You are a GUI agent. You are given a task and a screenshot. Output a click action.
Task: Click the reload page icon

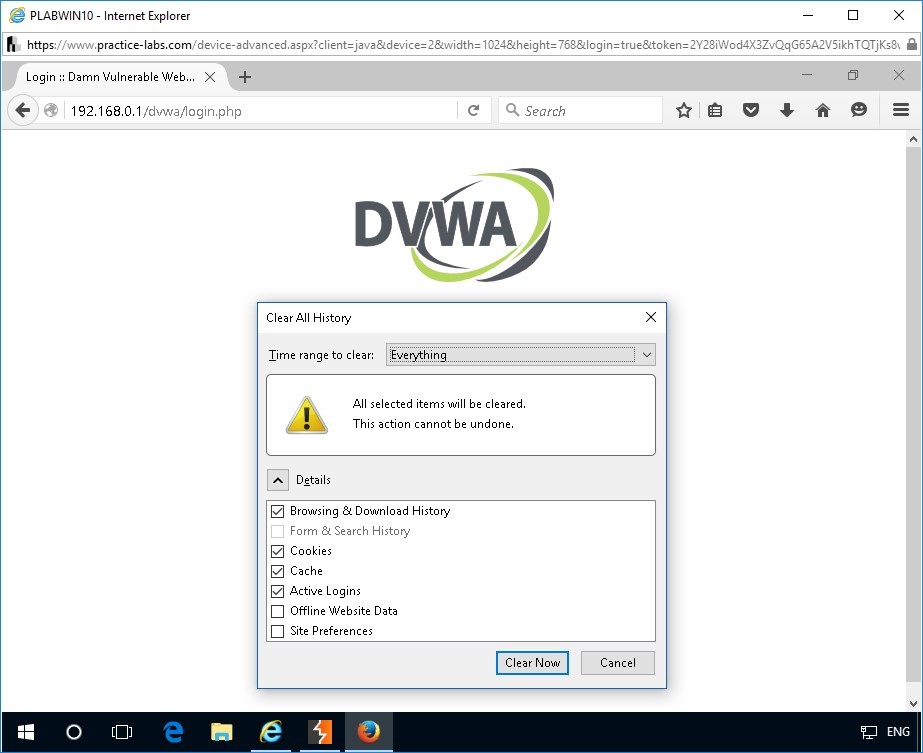click(474, 111)
